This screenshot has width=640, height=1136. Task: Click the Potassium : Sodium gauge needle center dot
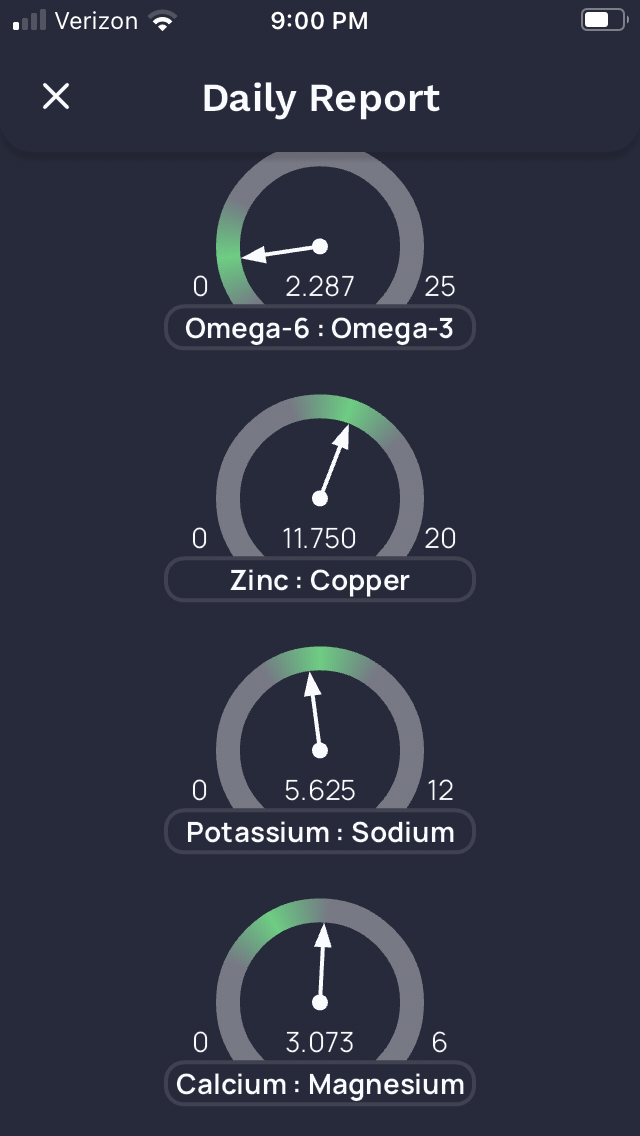click(320, 751)
